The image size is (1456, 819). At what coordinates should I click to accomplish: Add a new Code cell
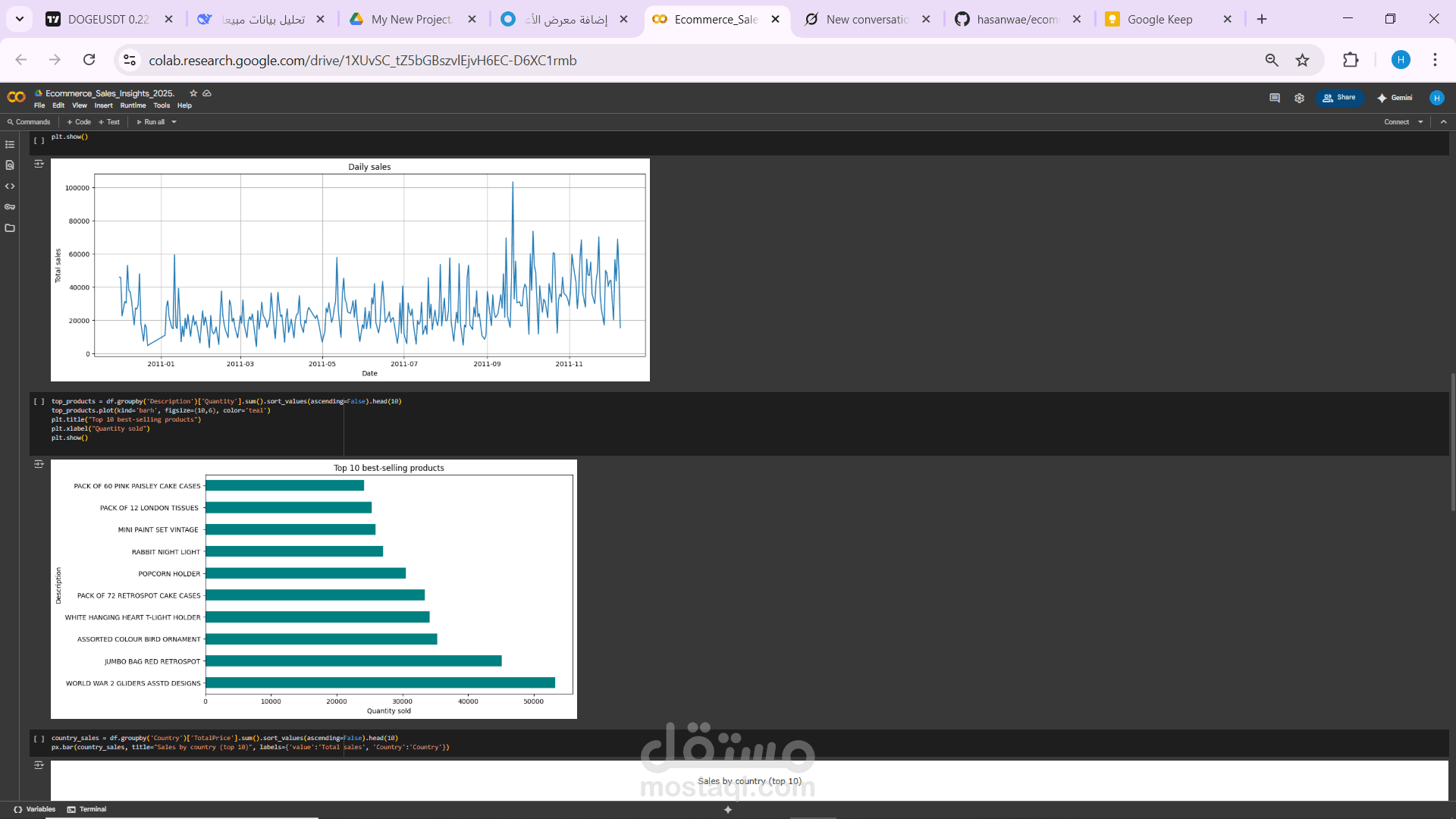pyautogui.click(x=79, y=122)
